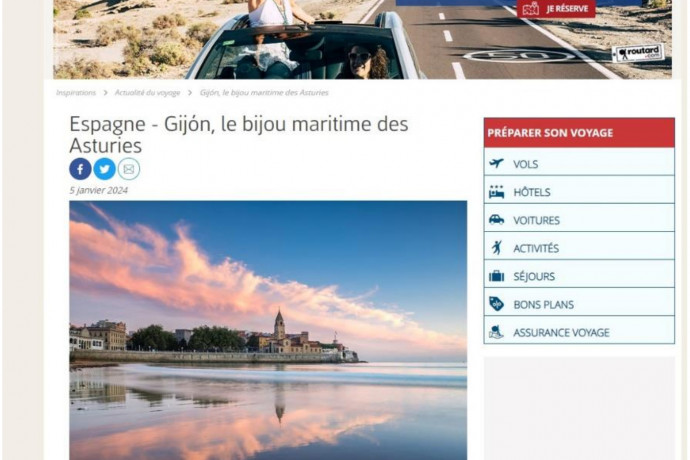Screen dimensions: 690x460
Task: Click the Préparer son voyage header
Action: click(579, 132)
